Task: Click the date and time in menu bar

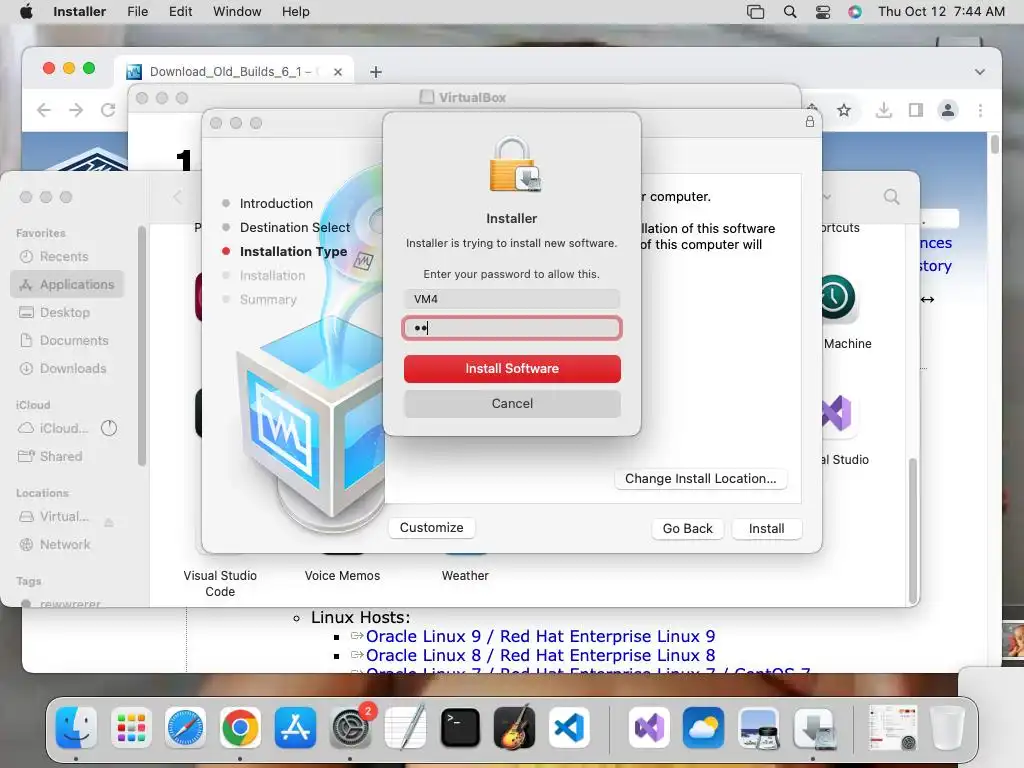Action: [x=941, y=12]
